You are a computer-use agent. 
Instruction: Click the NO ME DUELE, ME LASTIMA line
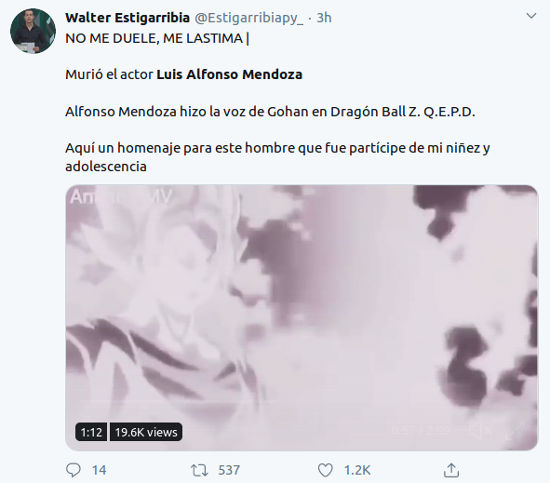pyautogui.click(x=157, y=38)
